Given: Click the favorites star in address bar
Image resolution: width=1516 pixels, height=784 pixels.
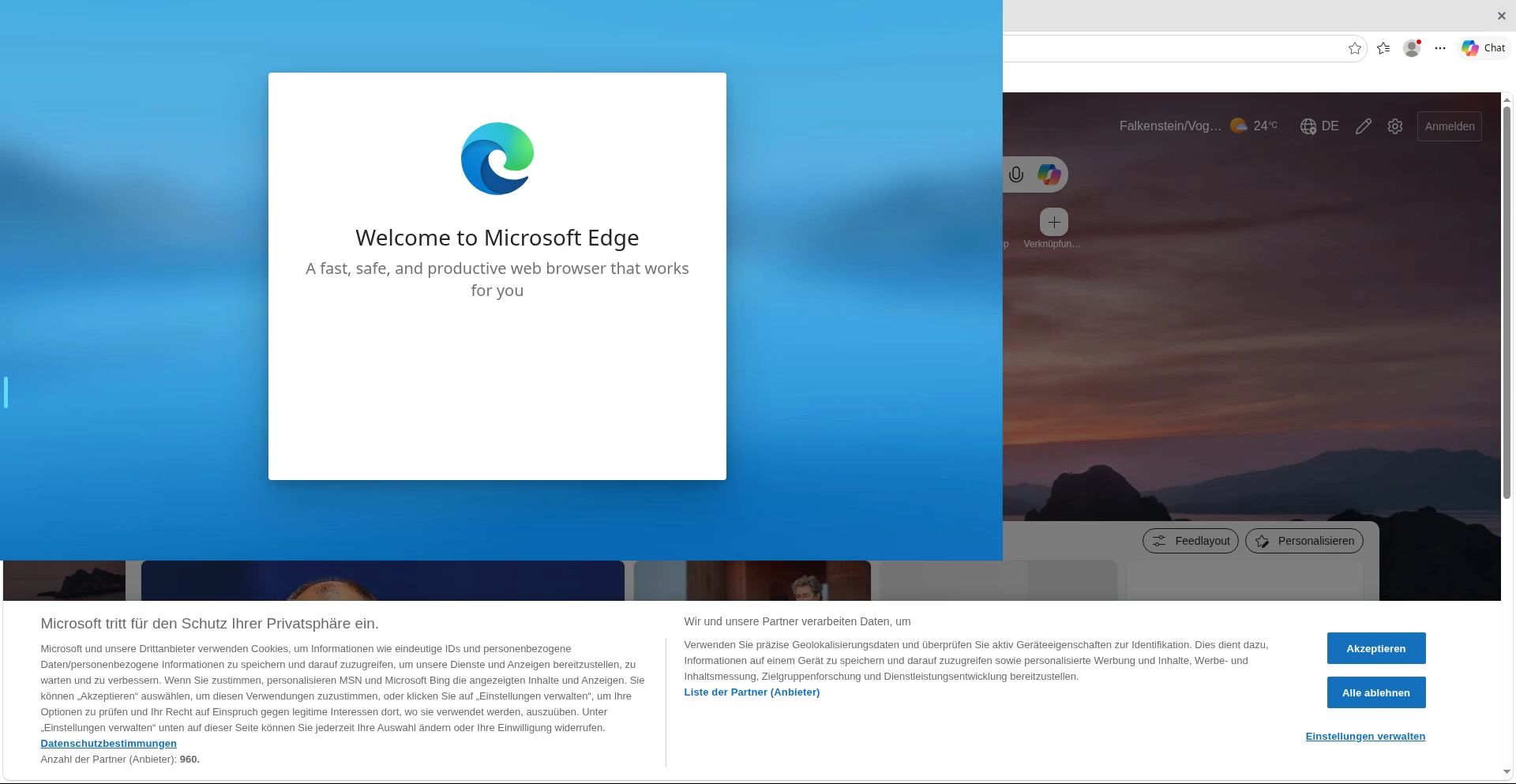Looking at the screenshot, I should click(x=1355, y=48).
